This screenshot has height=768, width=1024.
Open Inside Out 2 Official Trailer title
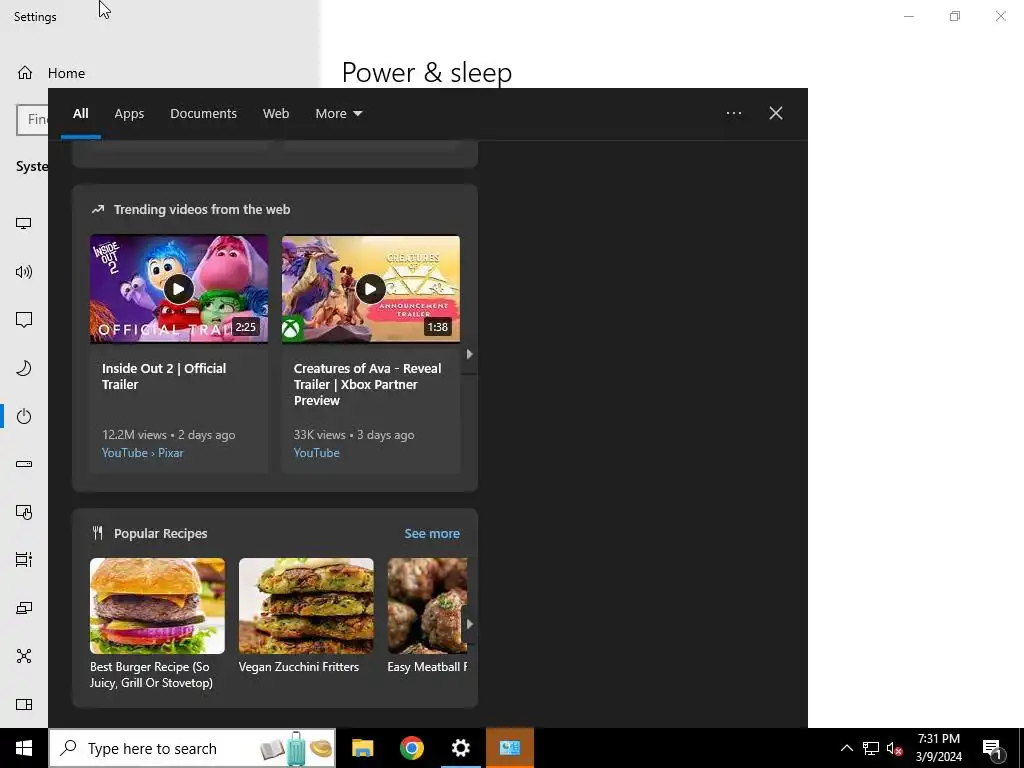[x=164, y=376]
